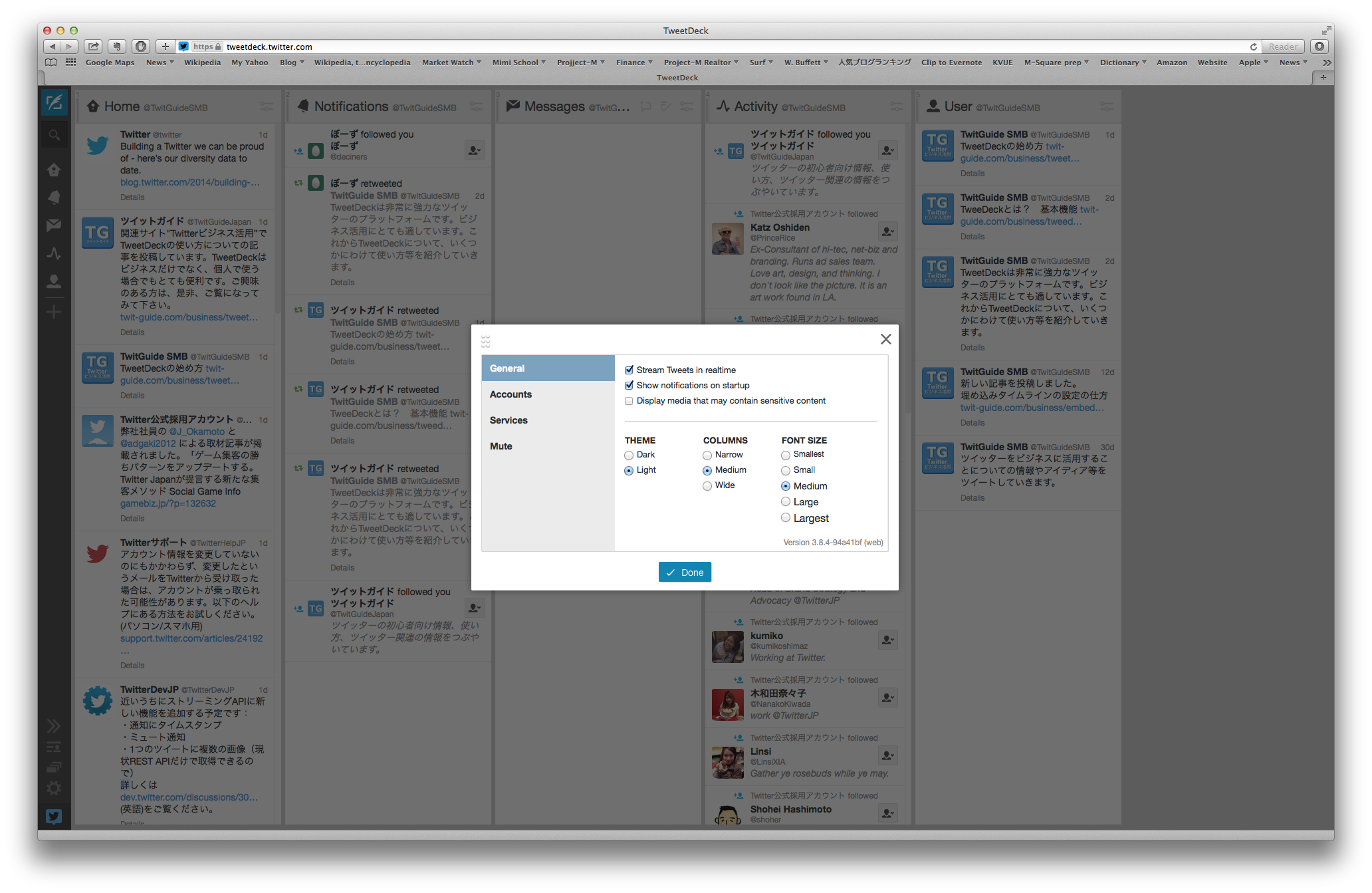Expand the Market Watch bookmarks dropdown
The width and height of the screenshot is (1372, 893).
(x=451, y=63)
